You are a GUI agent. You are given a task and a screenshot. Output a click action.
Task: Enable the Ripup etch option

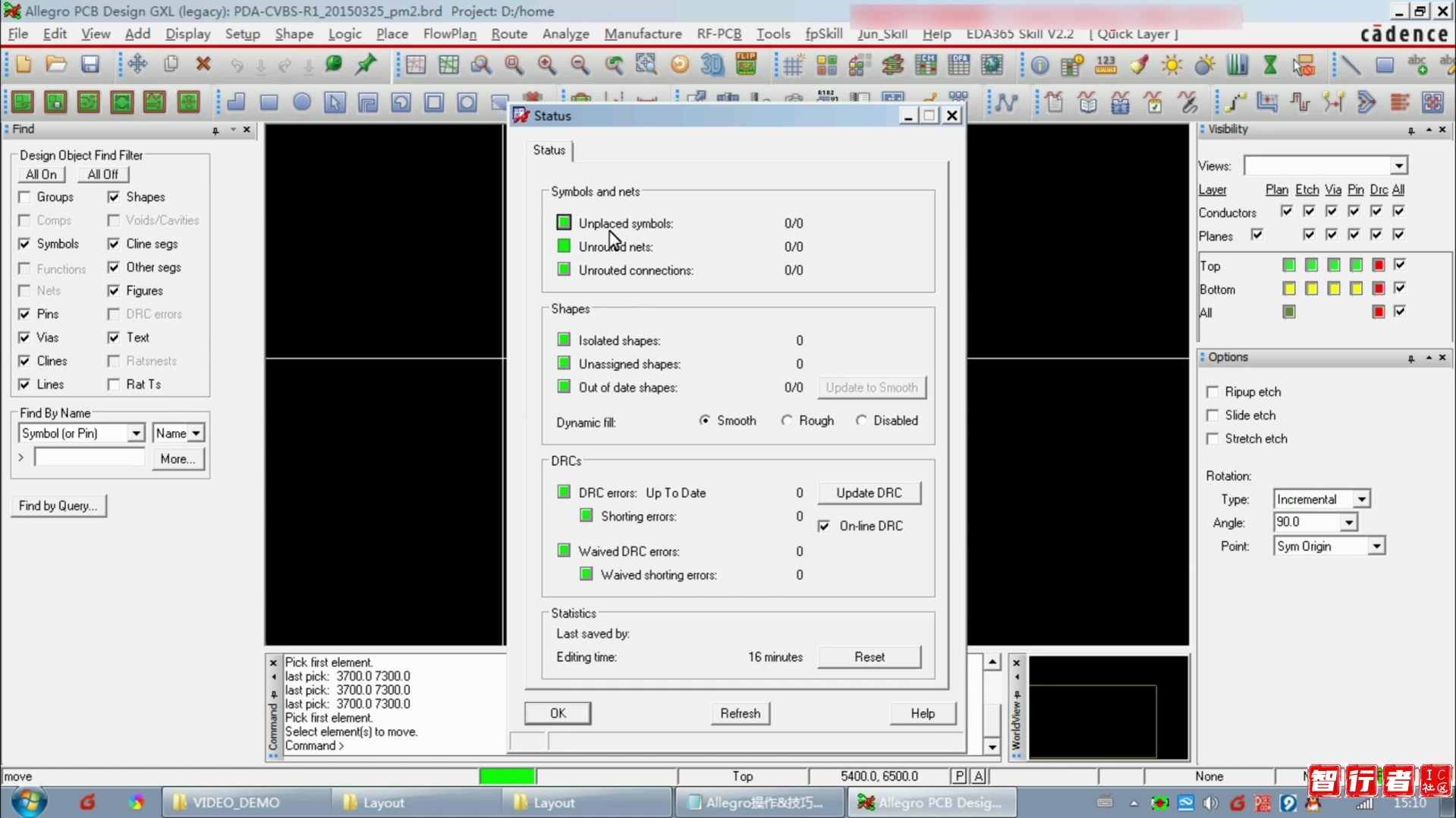[x=1212, y=392]
